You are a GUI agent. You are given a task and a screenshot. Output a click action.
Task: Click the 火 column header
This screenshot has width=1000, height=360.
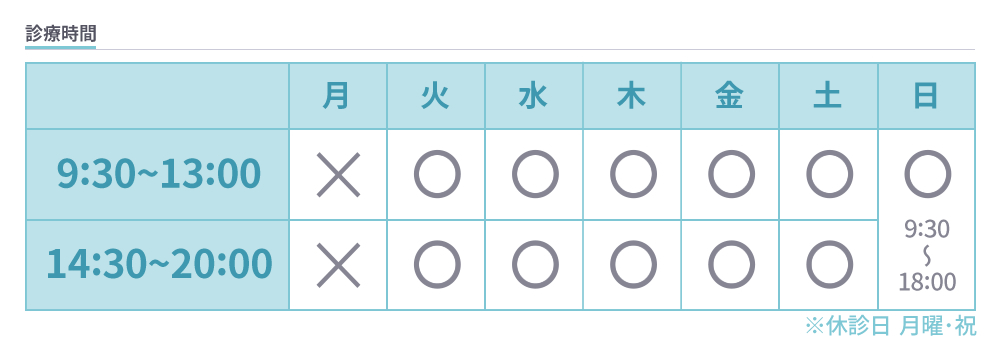coord(436,96)
